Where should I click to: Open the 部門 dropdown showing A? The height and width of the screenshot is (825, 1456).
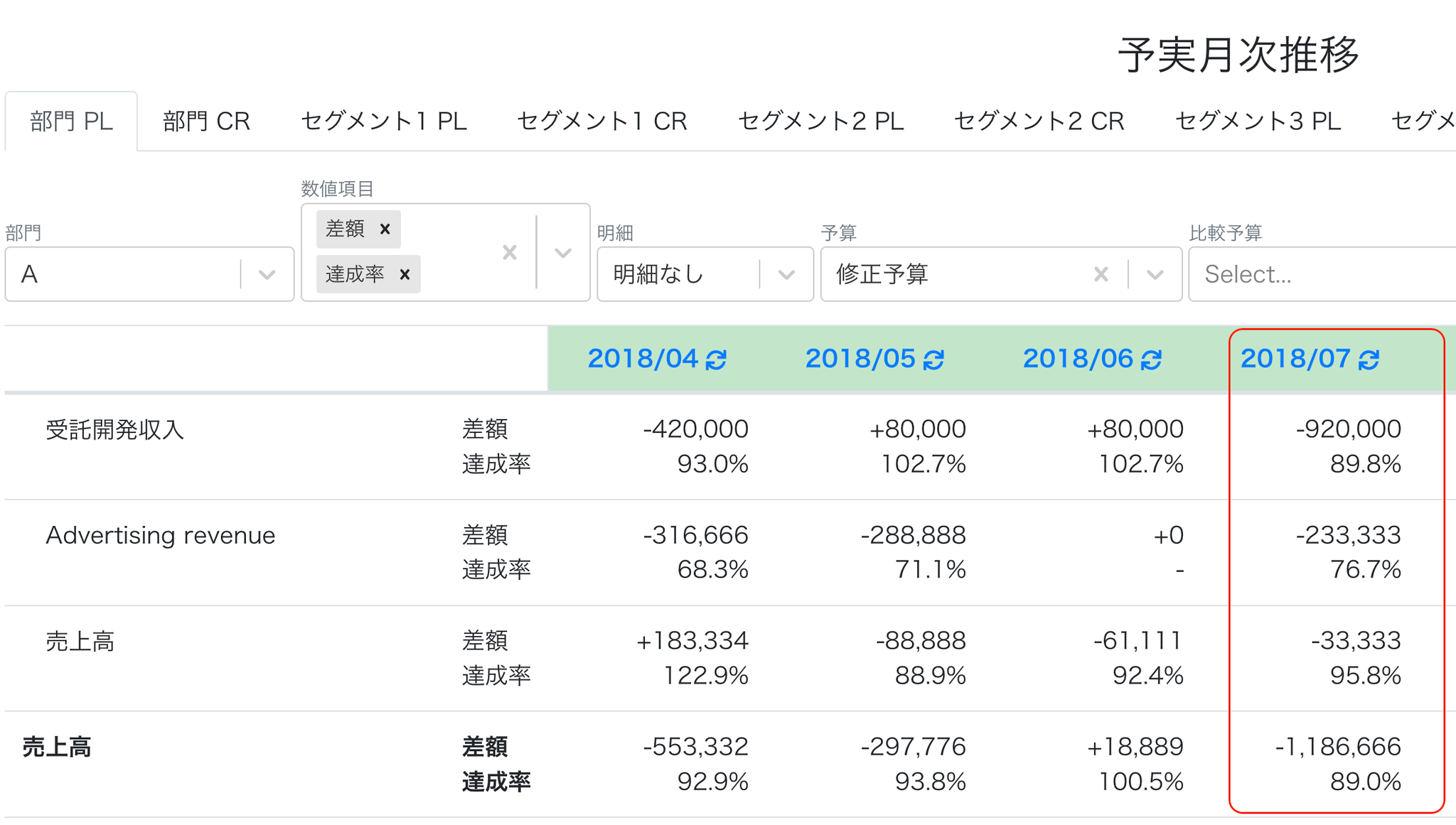click(x=149, y=274)
